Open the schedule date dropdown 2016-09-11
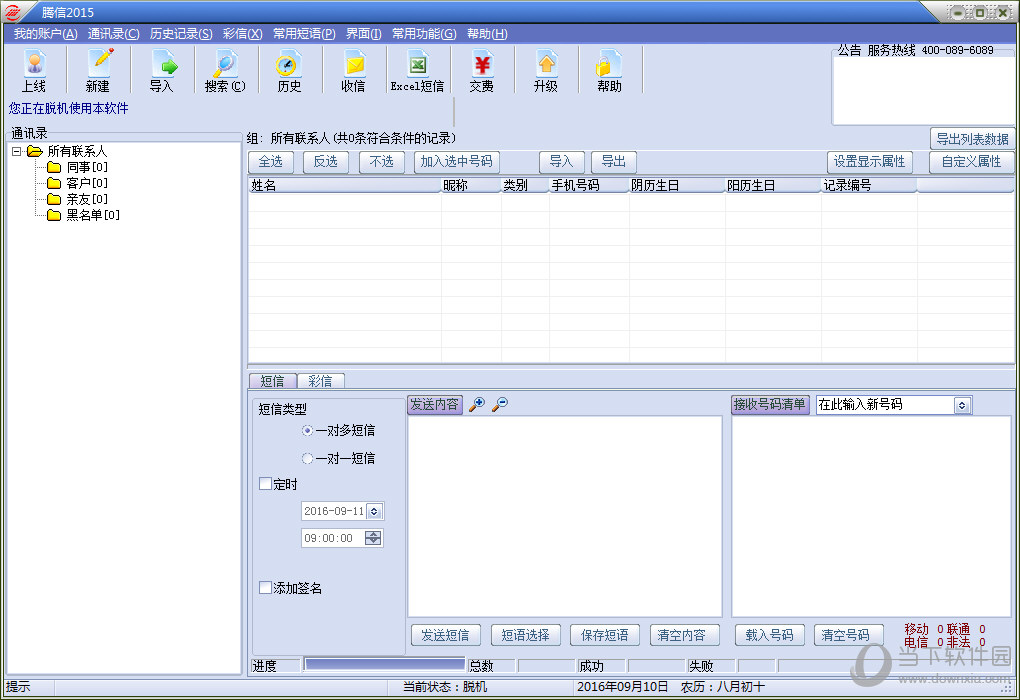The height and width of the screenshot is (700, 1020). [x=374, y=511]
